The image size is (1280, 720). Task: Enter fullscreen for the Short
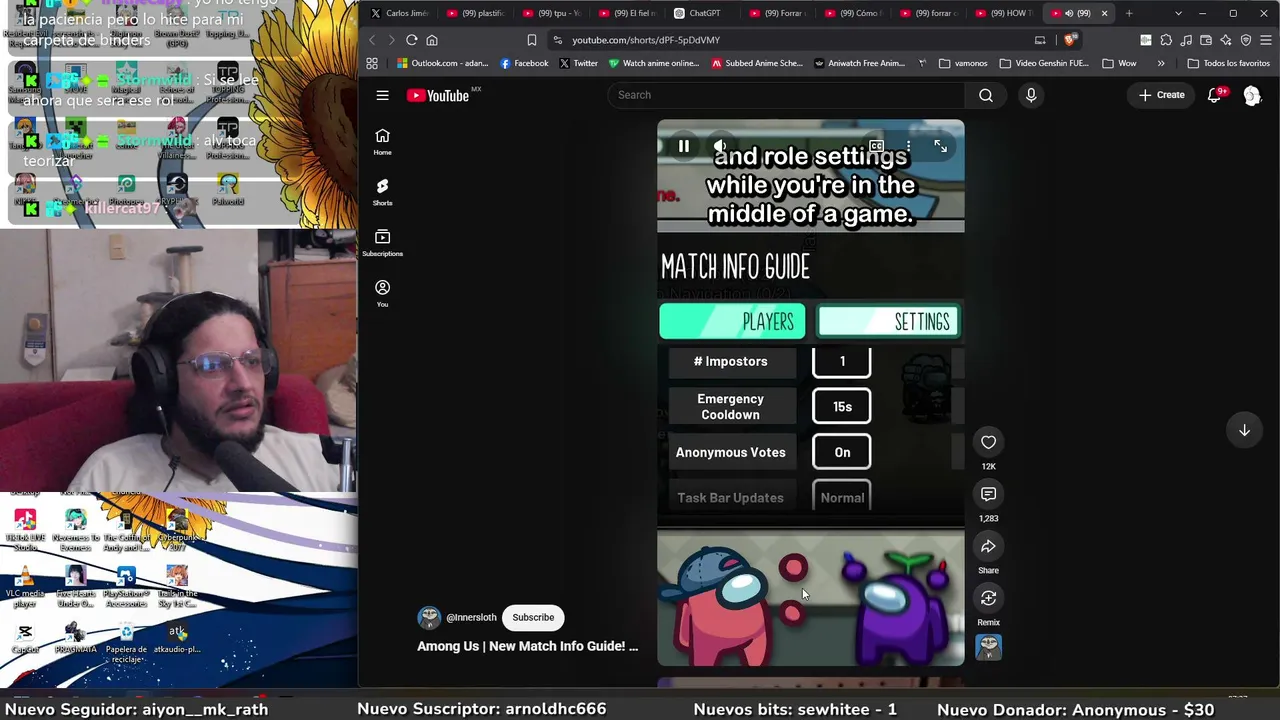pos(940,147)
